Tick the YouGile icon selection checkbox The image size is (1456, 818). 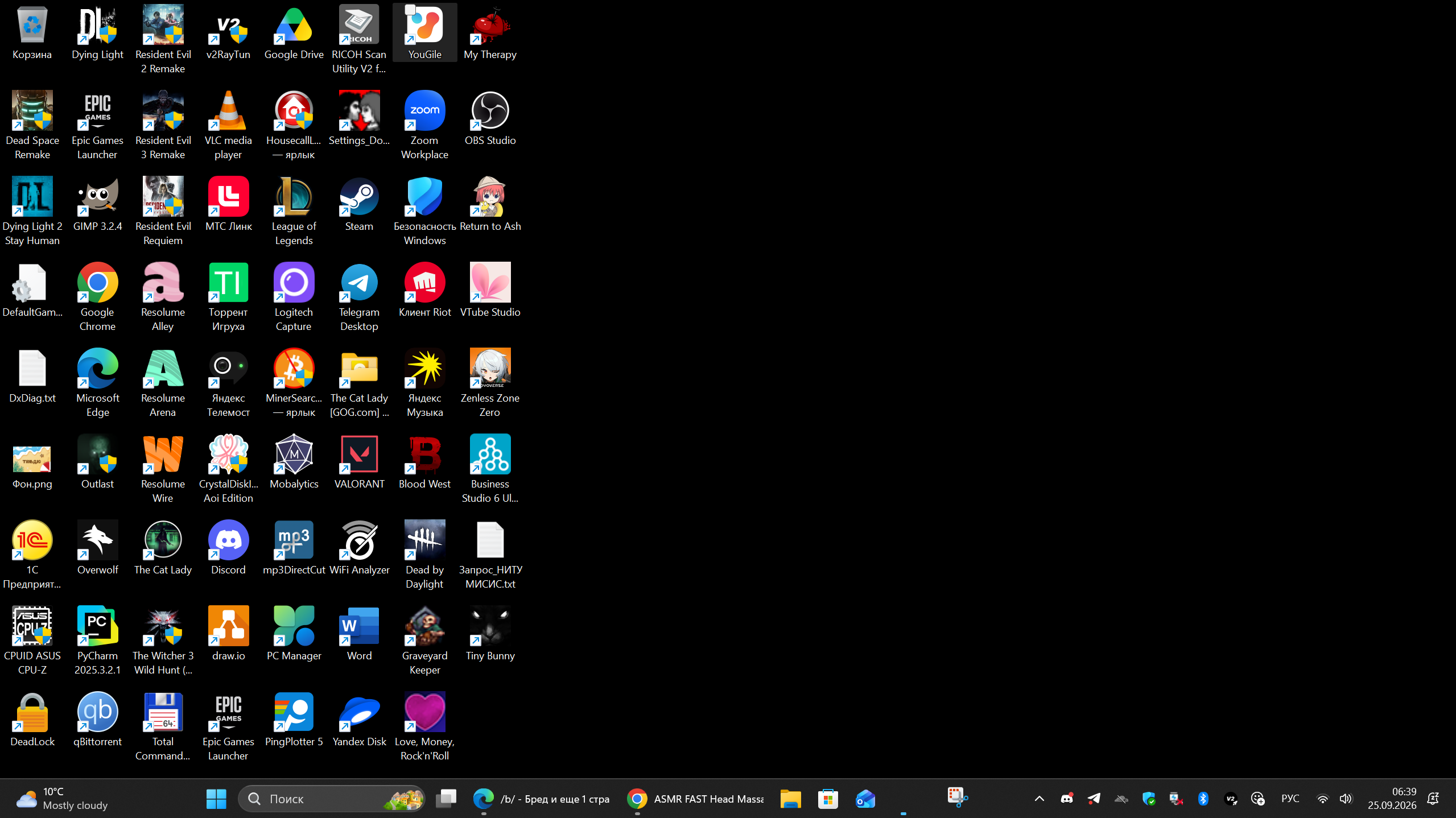410,9
